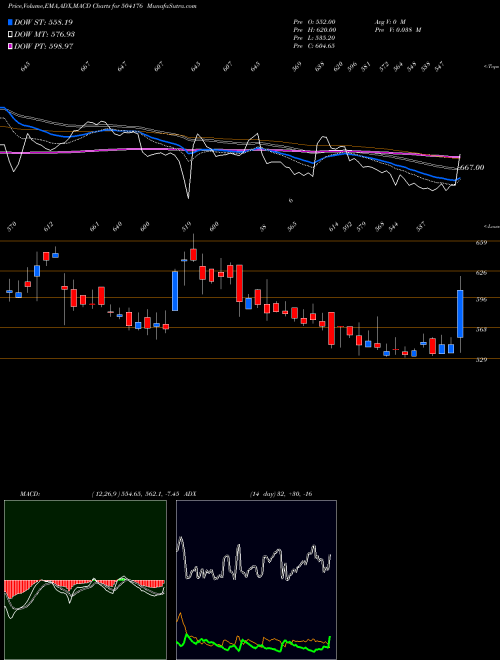The image size is (500, 660).
Task: Click the Pre L low price text
Action: [314, 38]
